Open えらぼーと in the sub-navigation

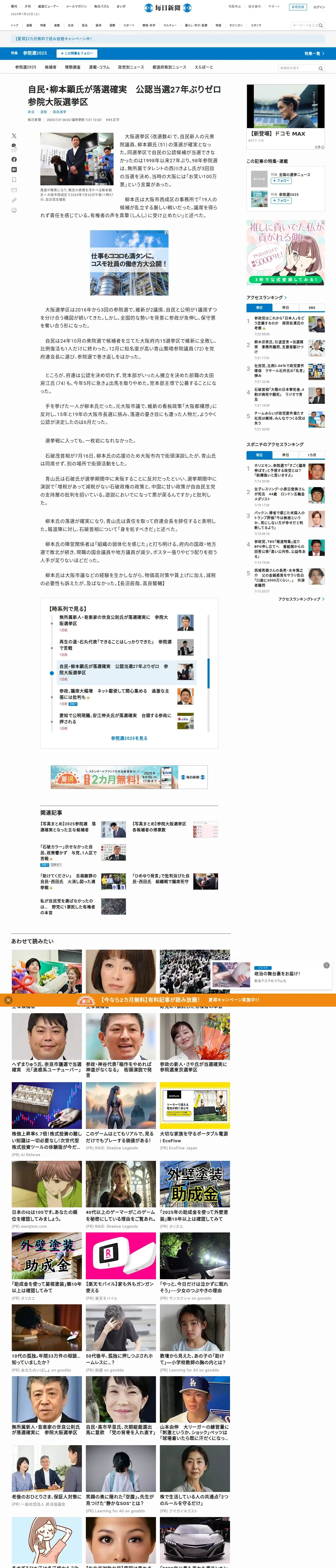204,68
